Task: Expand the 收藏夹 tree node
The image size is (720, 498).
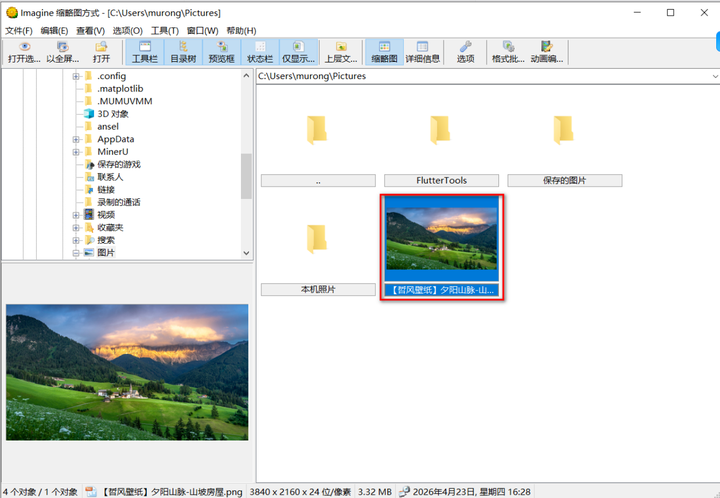Action: (76, 228)
